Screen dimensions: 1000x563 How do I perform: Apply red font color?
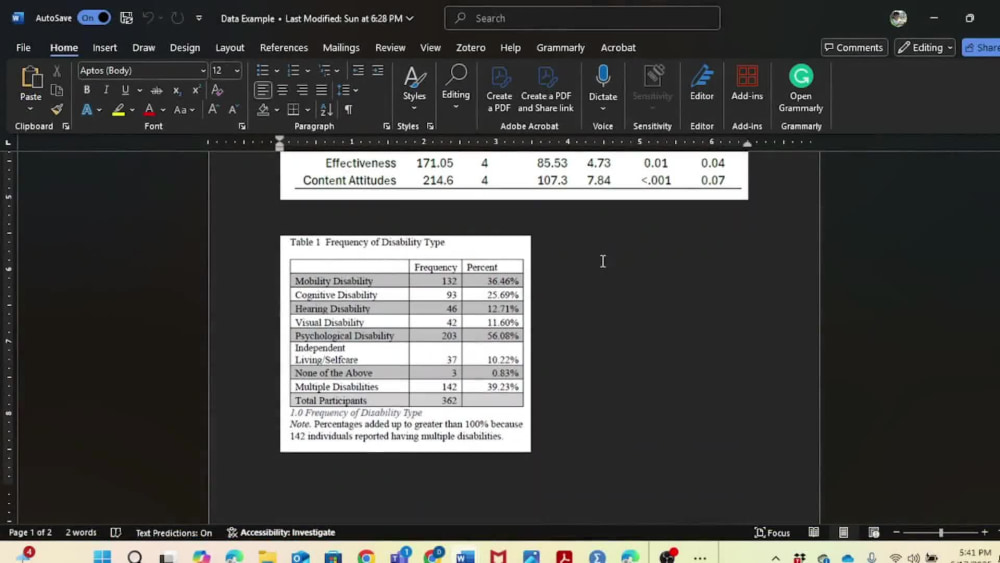pyautogui.click(x=149, y=110)
